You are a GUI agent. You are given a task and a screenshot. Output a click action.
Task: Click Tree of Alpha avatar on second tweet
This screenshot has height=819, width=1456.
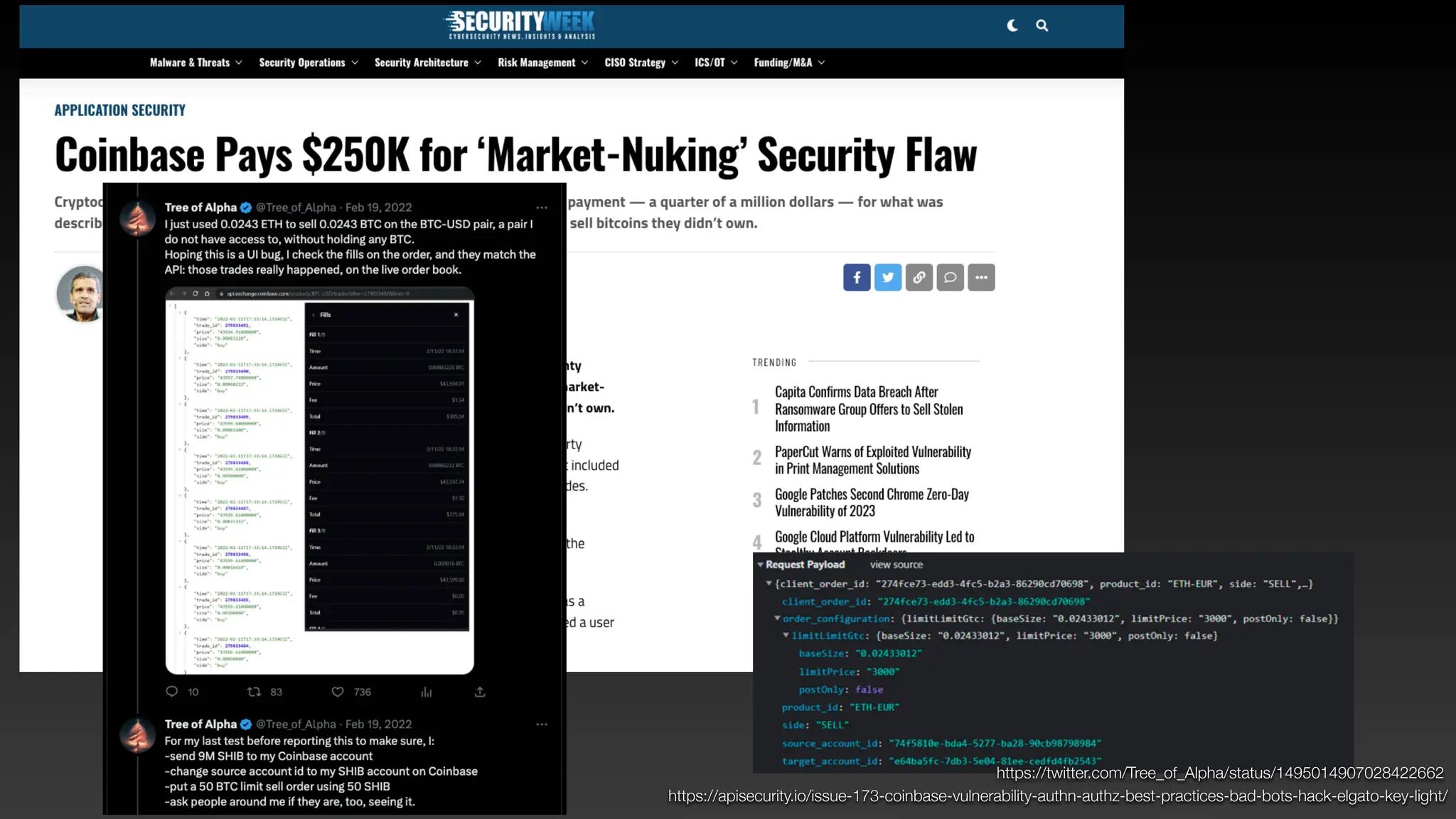pos(137,735)
